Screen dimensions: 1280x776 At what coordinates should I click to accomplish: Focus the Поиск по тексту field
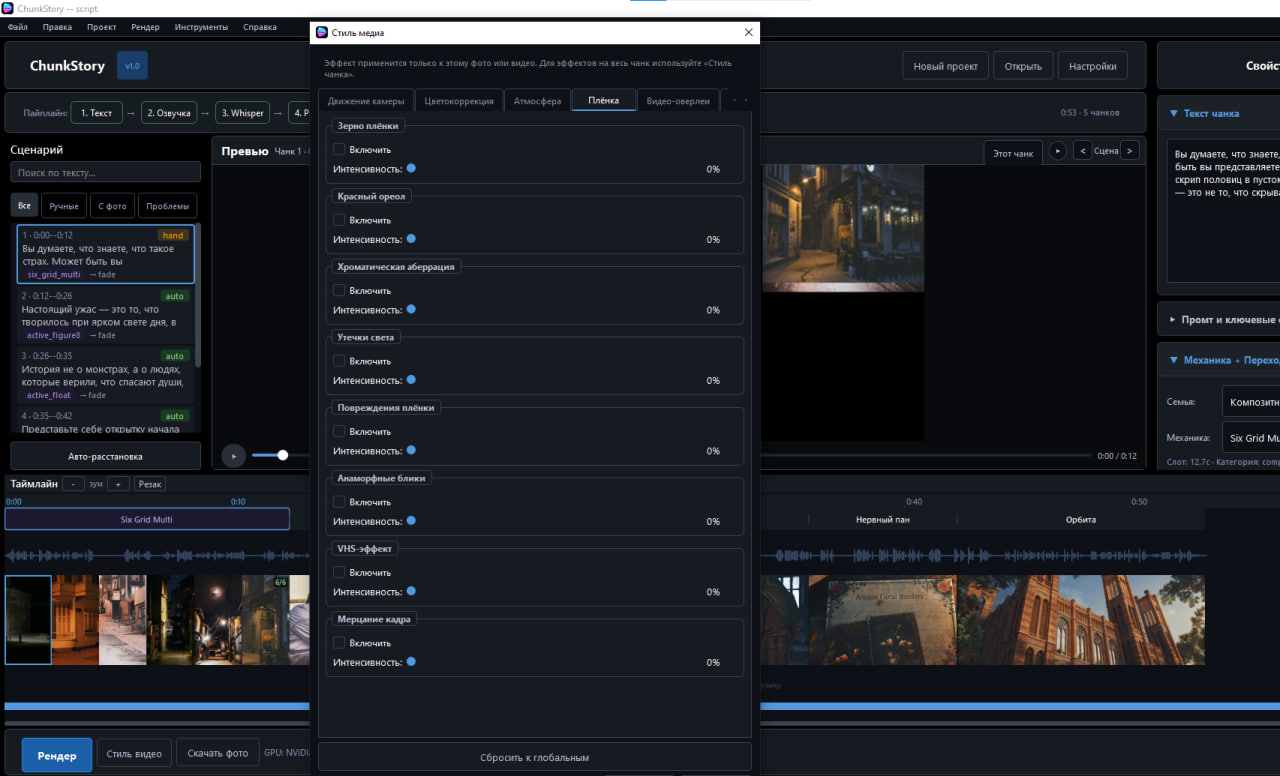click(105, 173)
